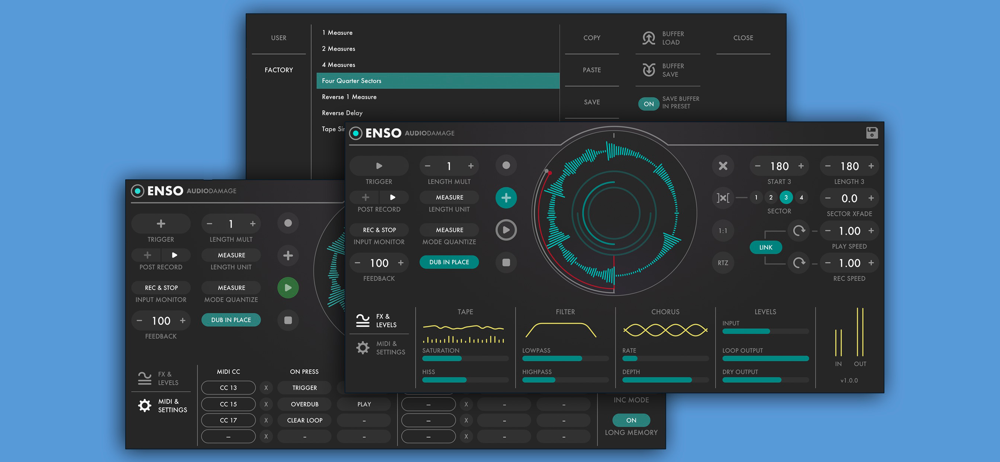Screen dimensions: 1000x462
Task: Decrease LENGTH 3 value with minus
Action: coord(828,166)
